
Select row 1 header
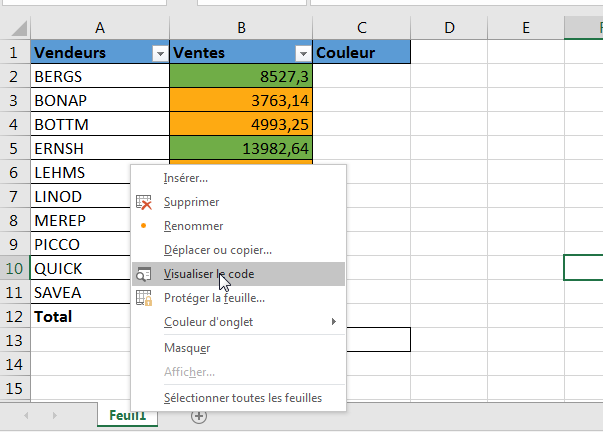pyautogui.click(x=14, y=52)
